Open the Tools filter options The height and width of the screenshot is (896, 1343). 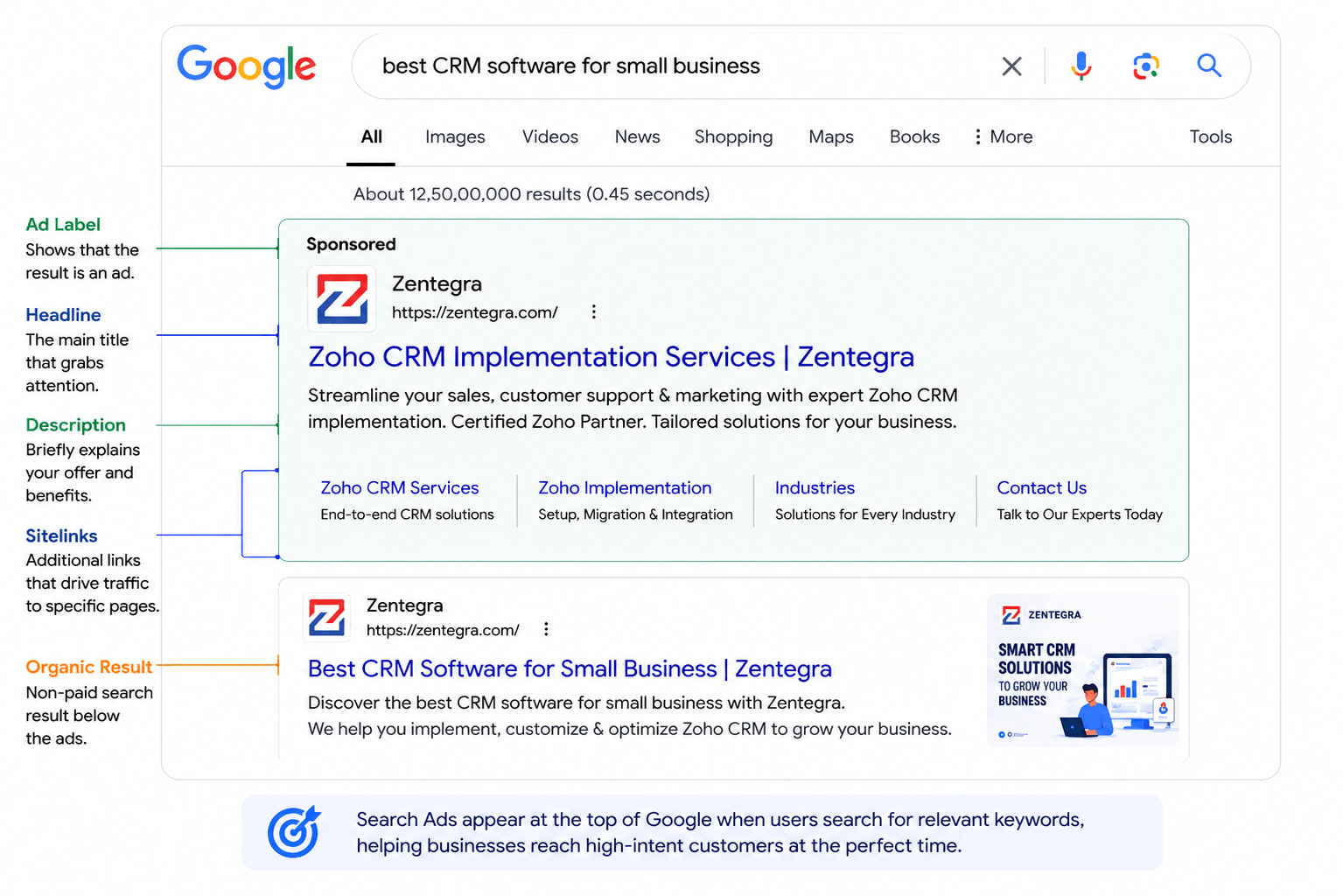(1210, 137)
